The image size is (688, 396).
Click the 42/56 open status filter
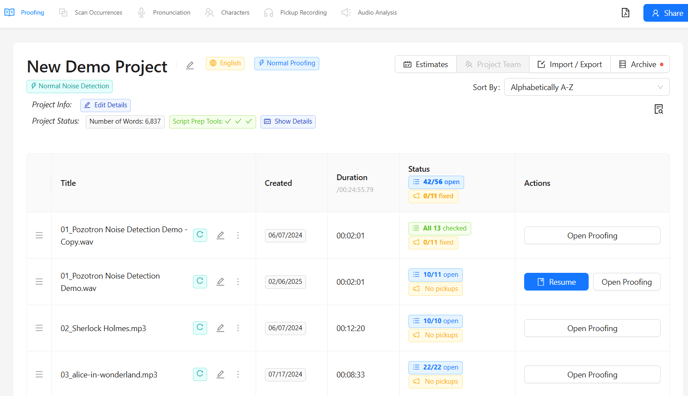pos(436,182)
